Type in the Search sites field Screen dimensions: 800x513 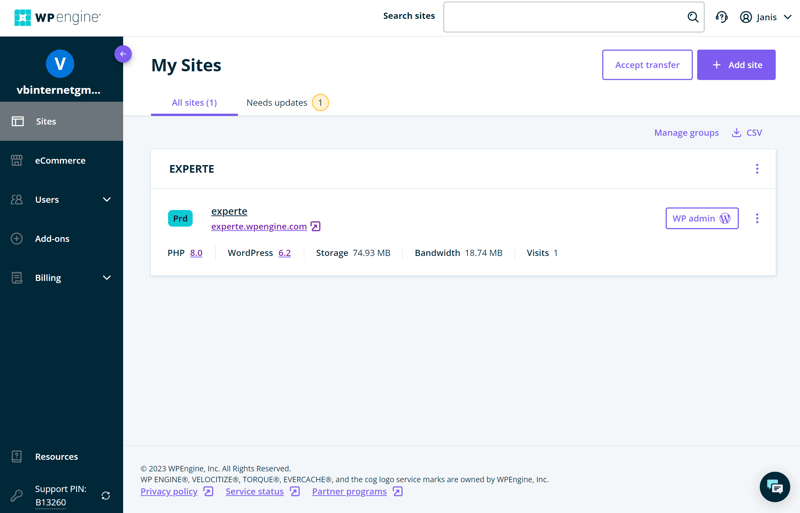(x=565, y=17)
